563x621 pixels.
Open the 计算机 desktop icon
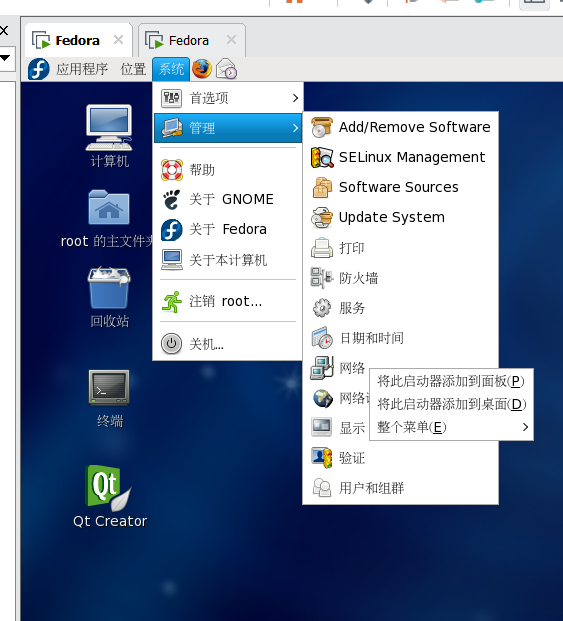(109, 136)
